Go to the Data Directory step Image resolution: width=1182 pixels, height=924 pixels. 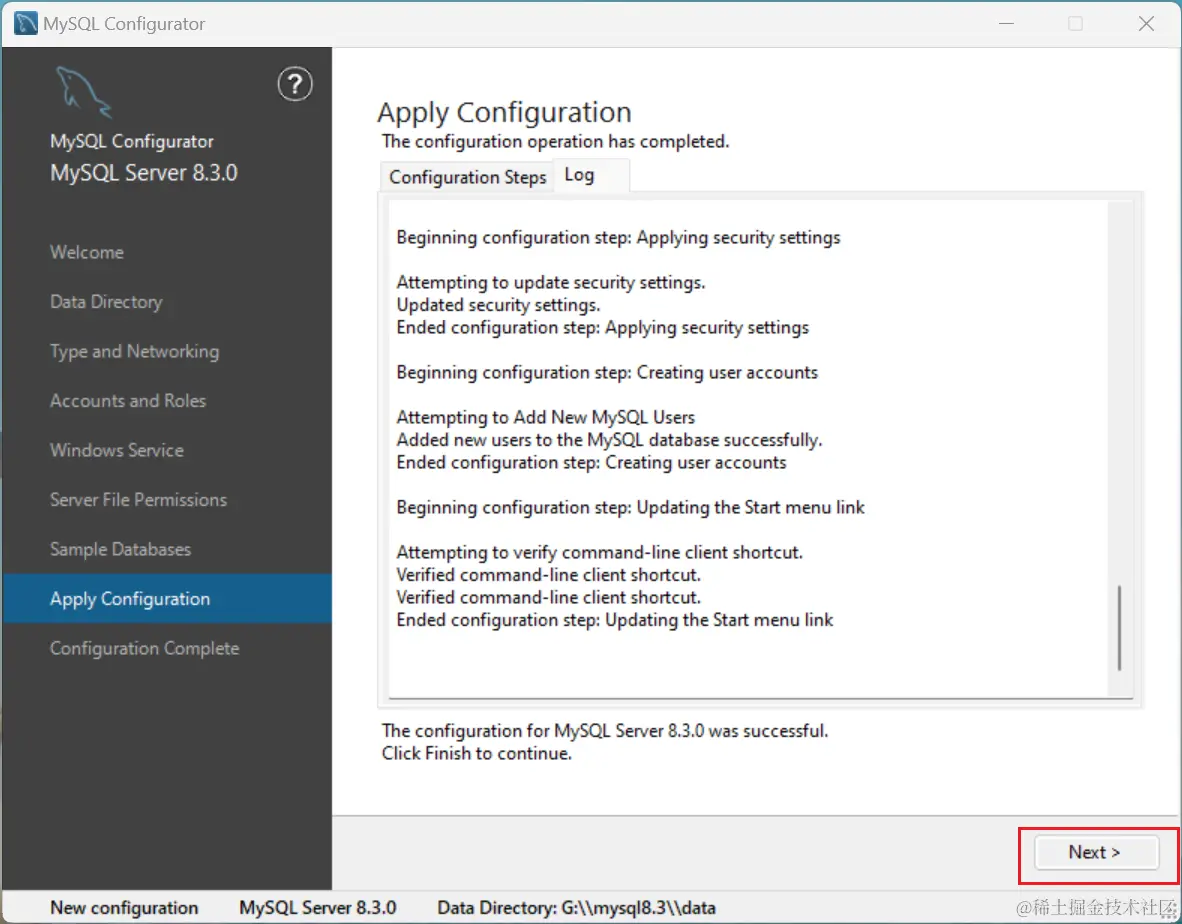pos(106,302)
